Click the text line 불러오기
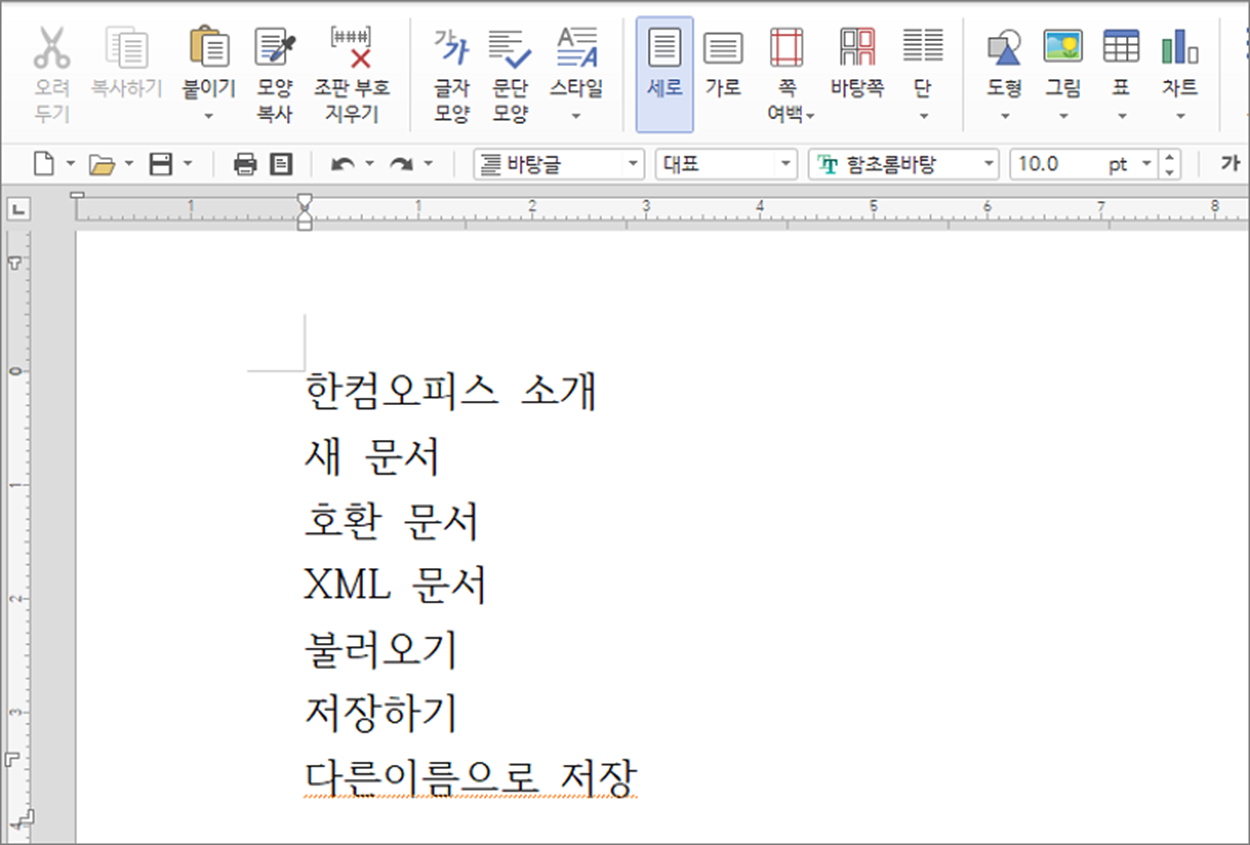 pos(380,649)
